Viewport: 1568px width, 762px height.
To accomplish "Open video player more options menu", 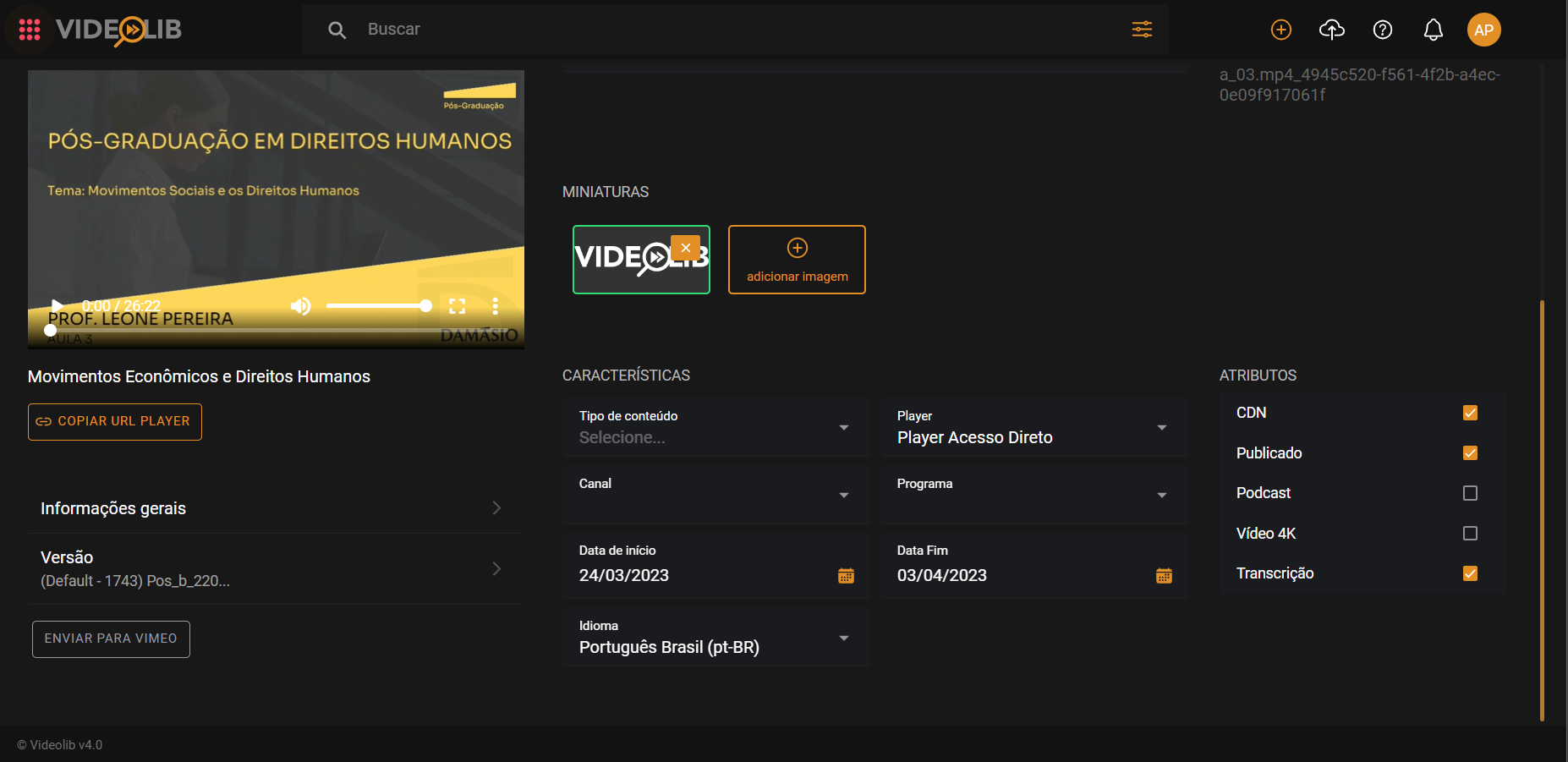I will 496,305.
